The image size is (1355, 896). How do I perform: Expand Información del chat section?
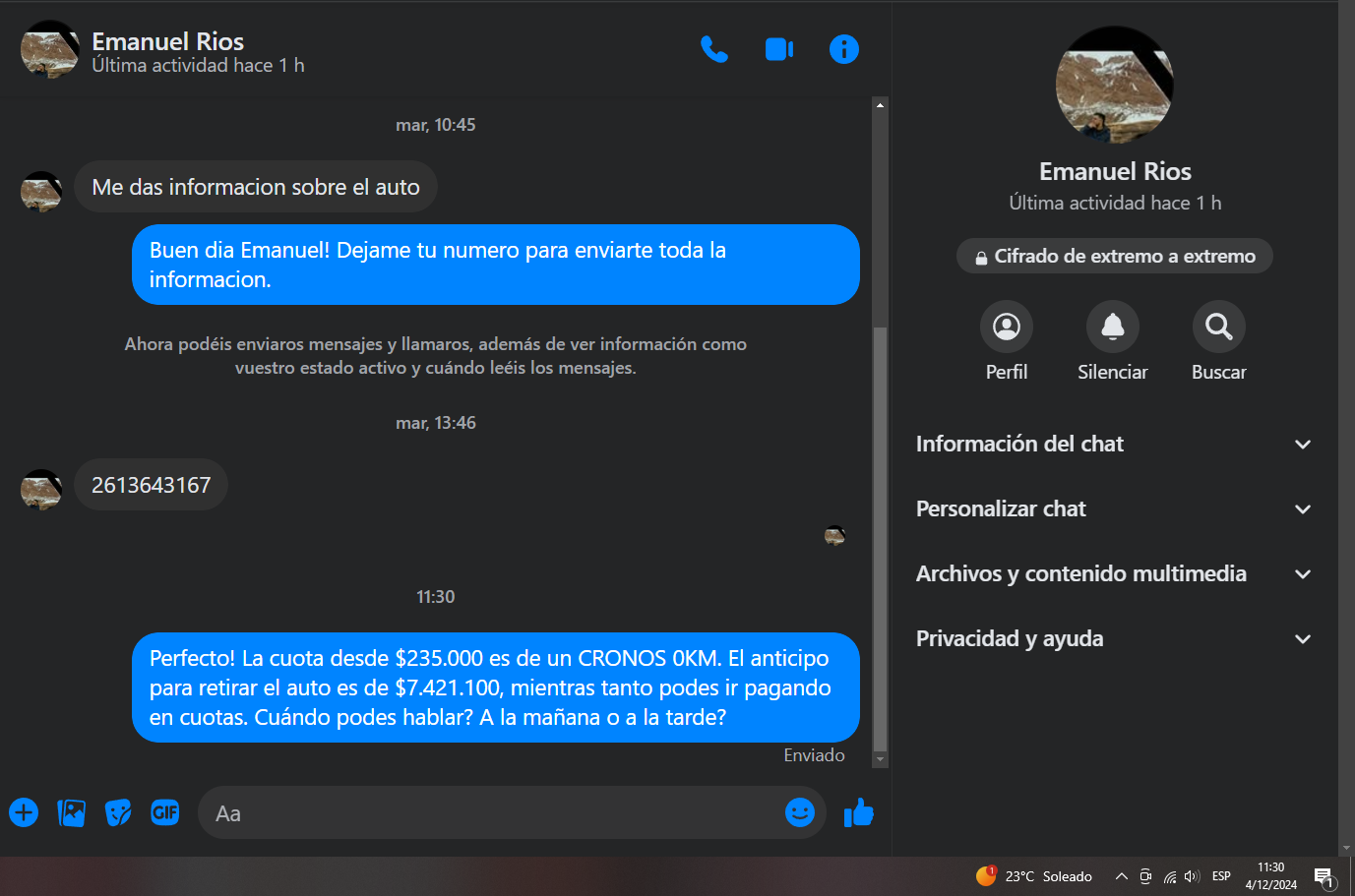[x=1114, y=445]
